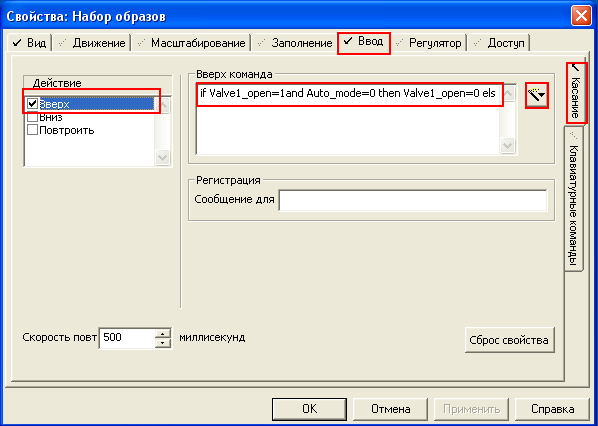Click command box scroll down arrow
Screen dimensions: 598x426
(x=508, y=145)
